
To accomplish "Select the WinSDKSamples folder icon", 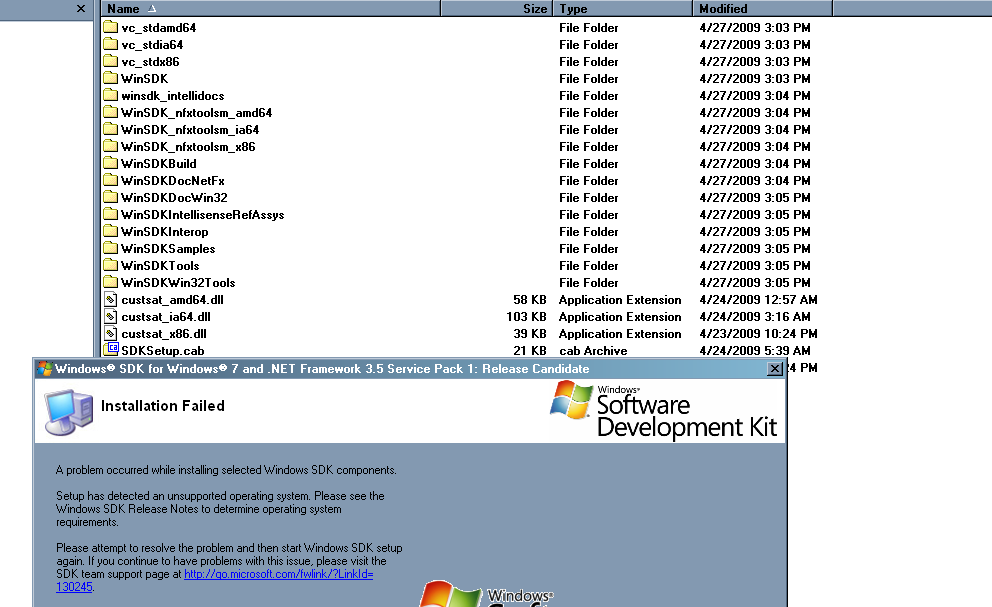I will (111, 248).
